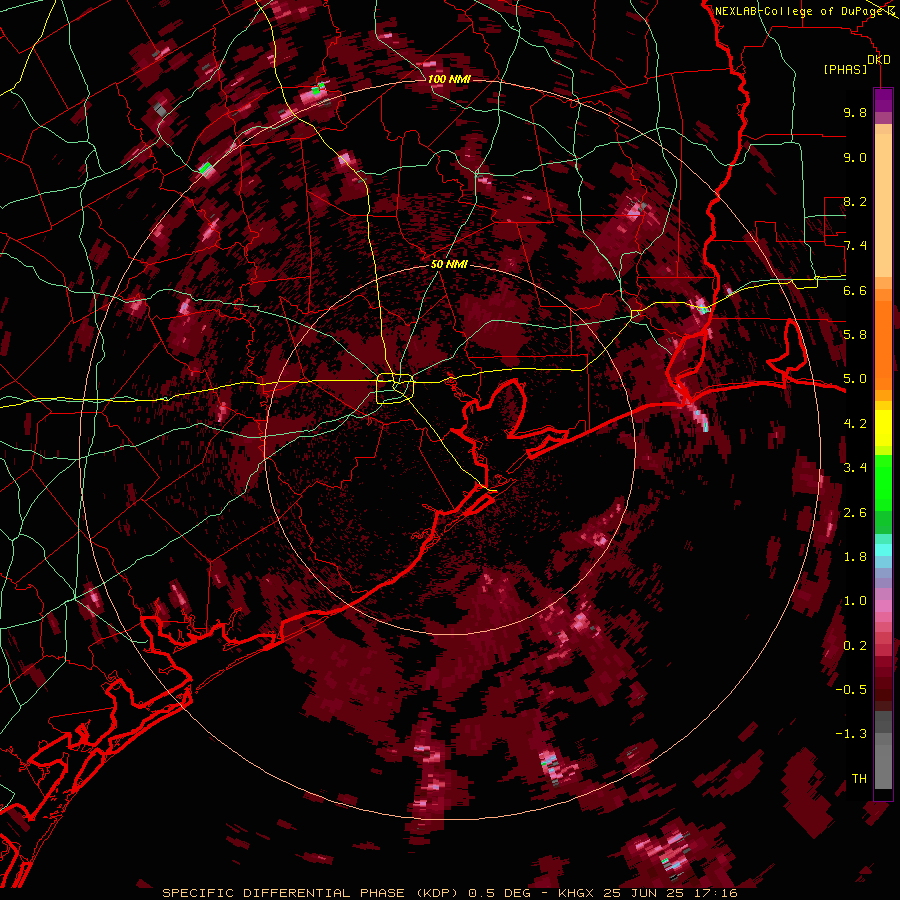The height and width of the screenshot is (900, 900).
Task: Click the TH threshold label
Action: pos(859,778)
